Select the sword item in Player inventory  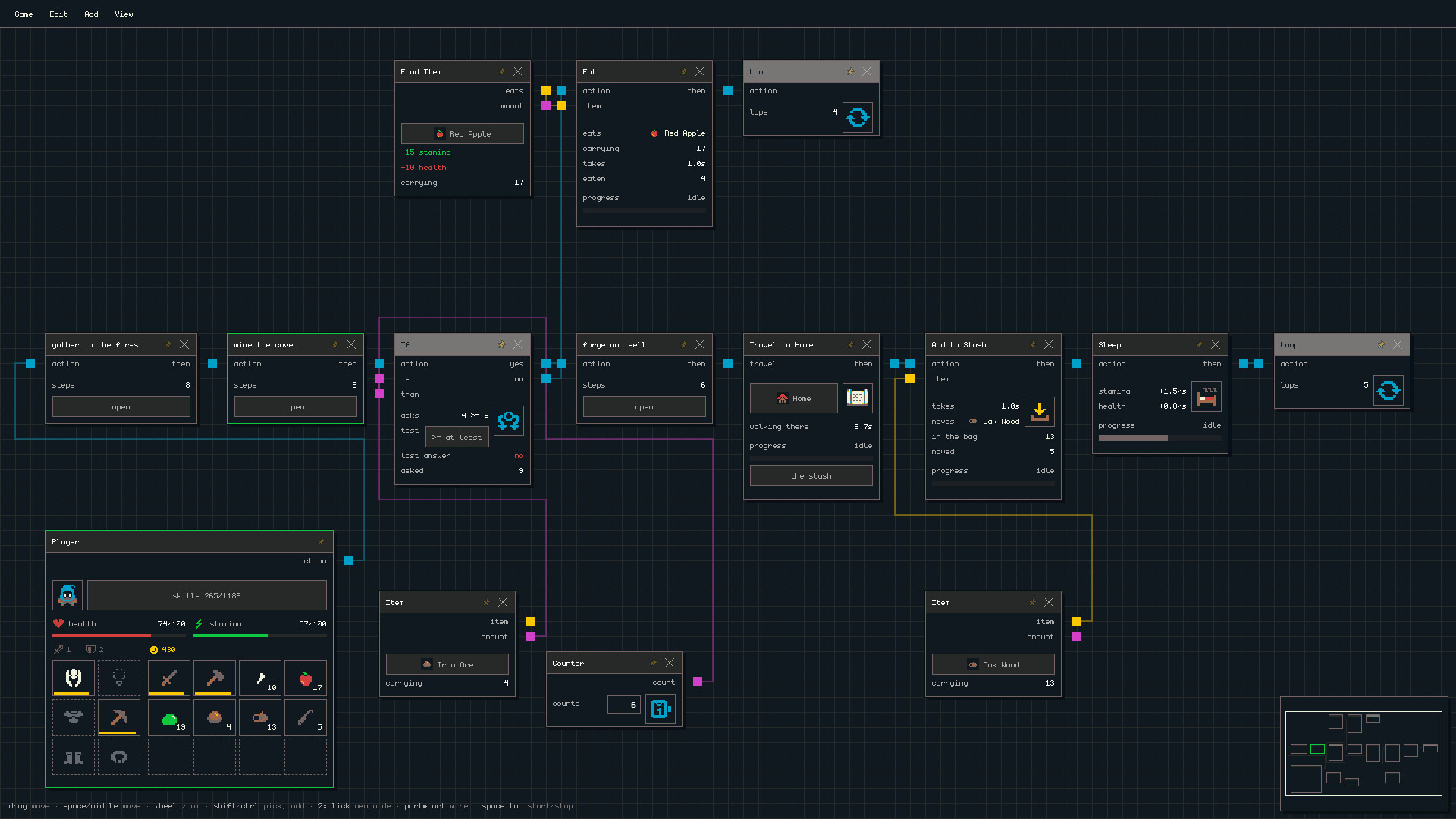tap(169, 677)
